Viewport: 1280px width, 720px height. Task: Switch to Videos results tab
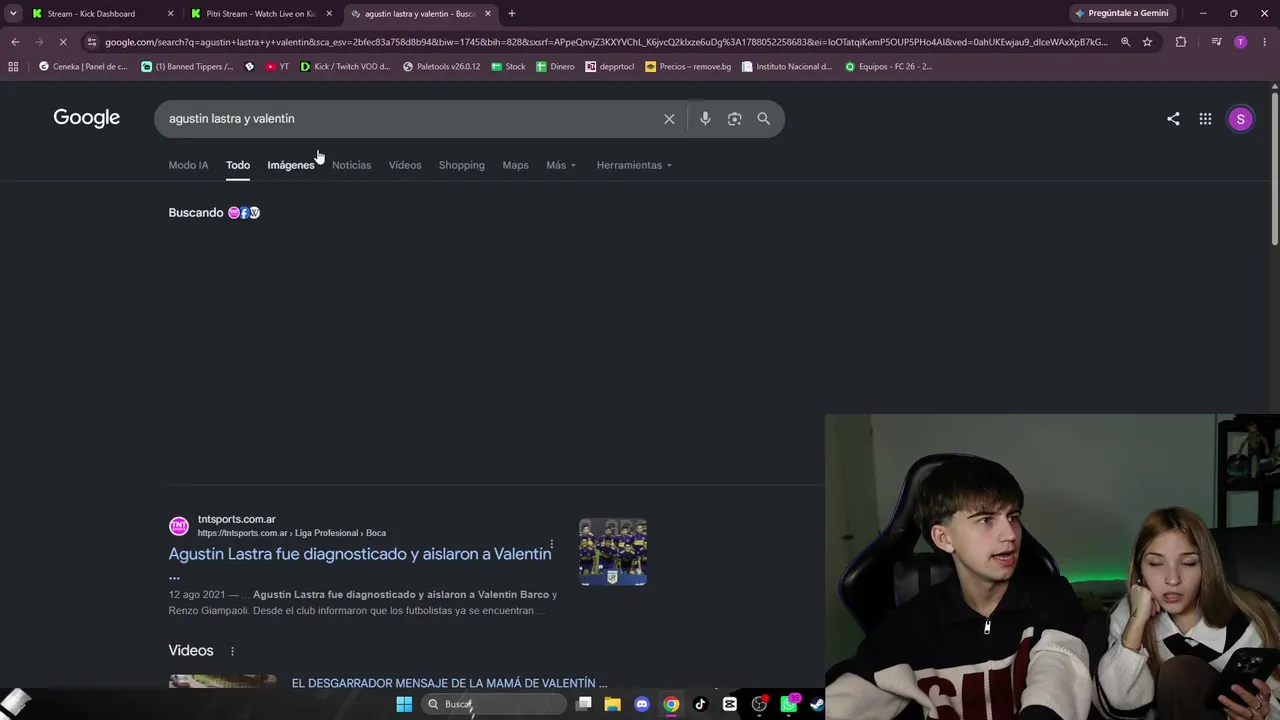coord(405,165)
